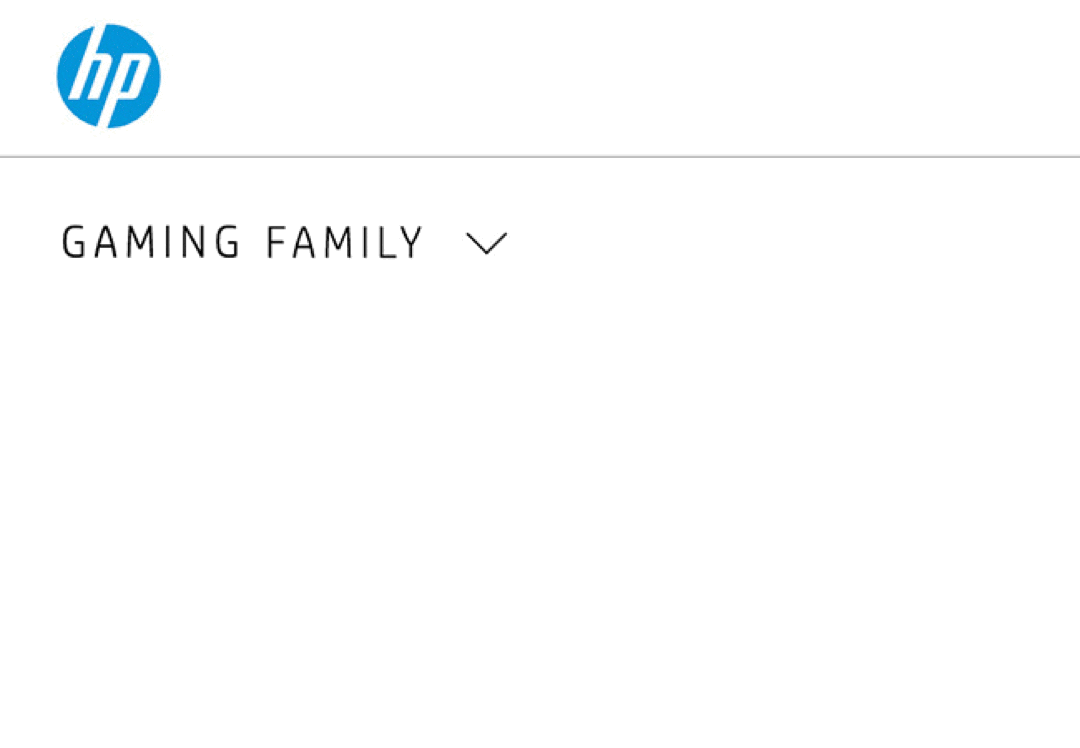Go to homepage via the blue HP icon
This screenshot has width=1080, height=748.
pyautogui.click(x=108, y=76)
